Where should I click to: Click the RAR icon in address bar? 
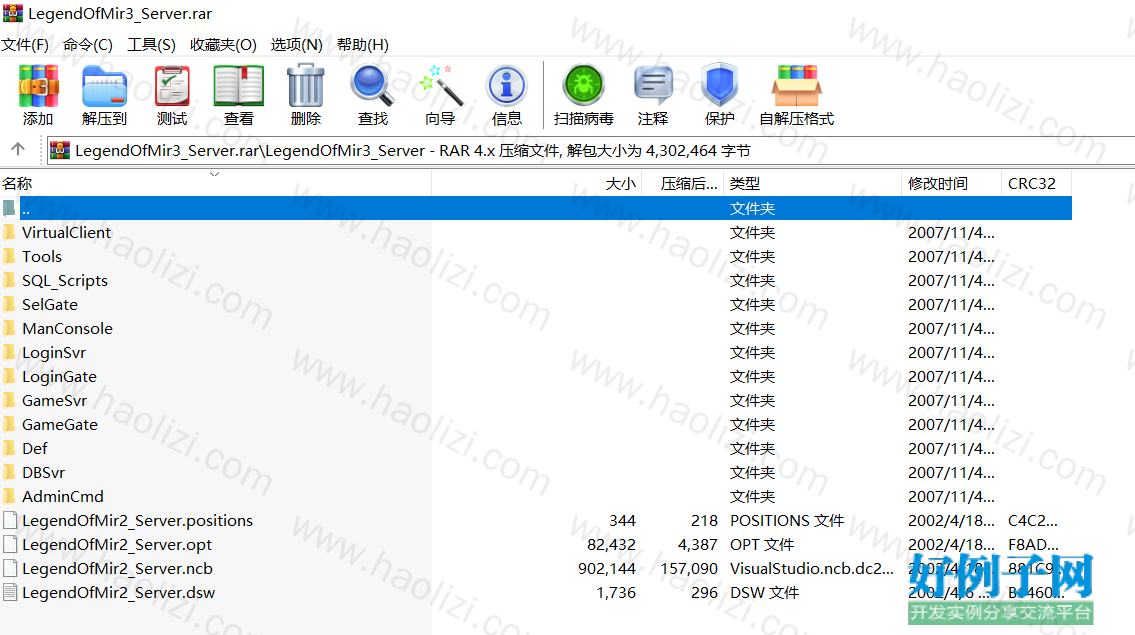[x=60, y=150]
